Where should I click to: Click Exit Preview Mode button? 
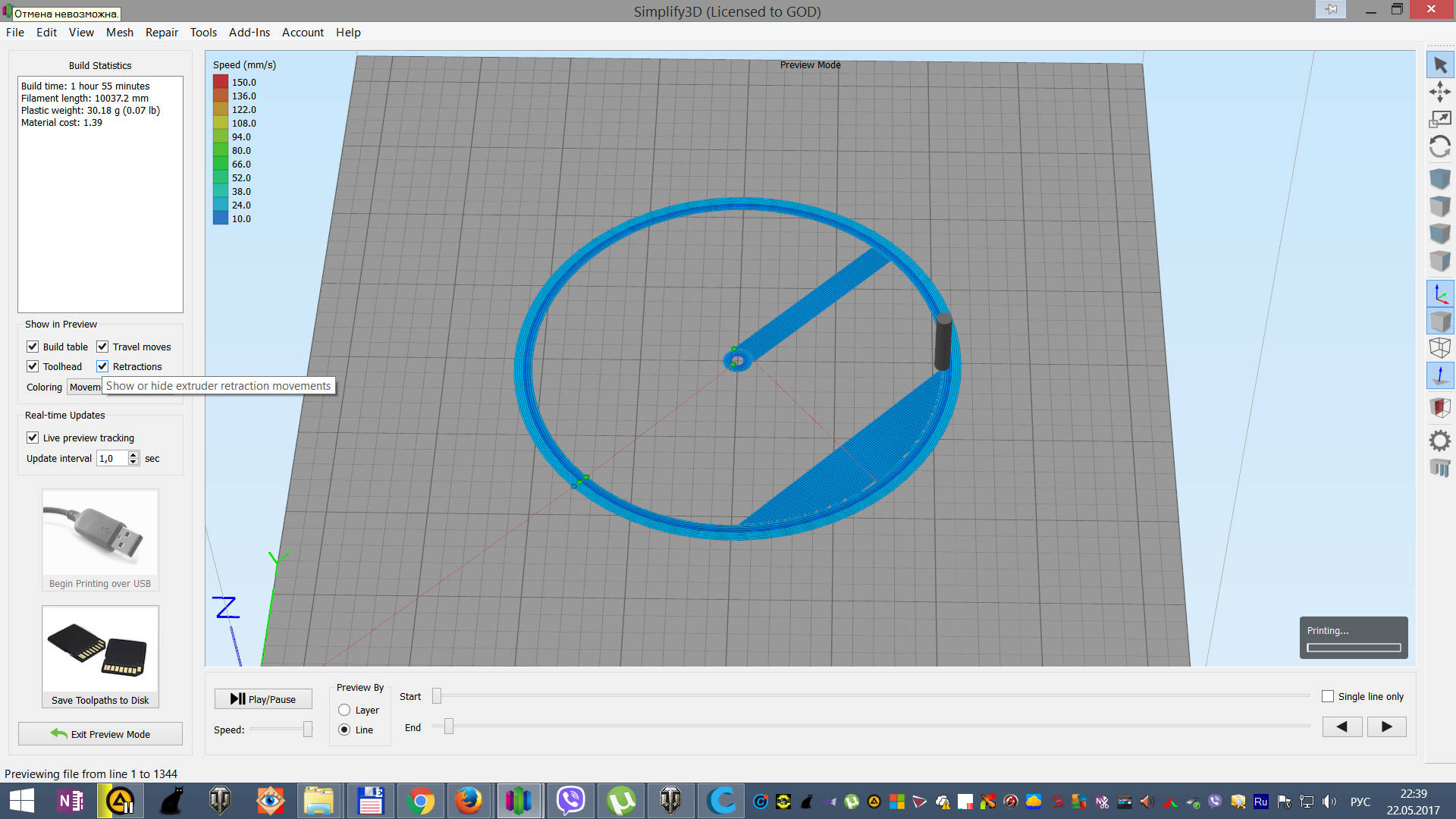[100, 734]
